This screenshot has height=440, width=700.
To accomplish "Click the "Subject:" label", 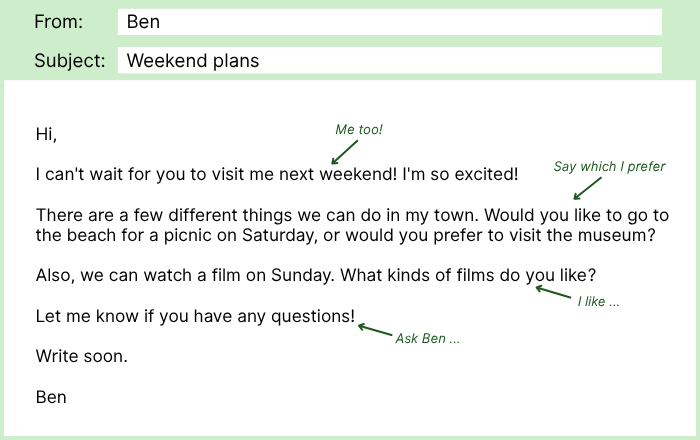I will [69, 60].
